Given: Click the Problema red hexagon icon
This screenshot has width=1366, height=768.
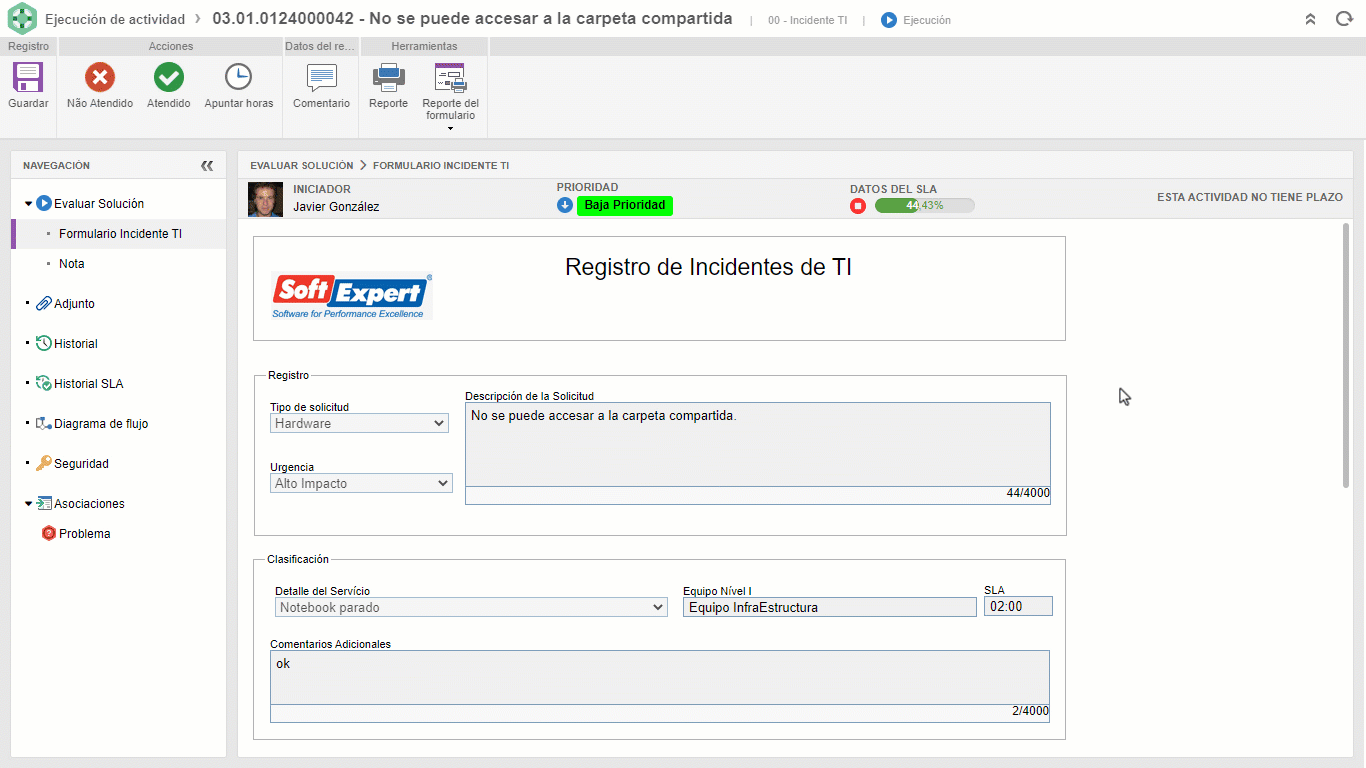Looking at the screenshot, I should pos(49,534).
